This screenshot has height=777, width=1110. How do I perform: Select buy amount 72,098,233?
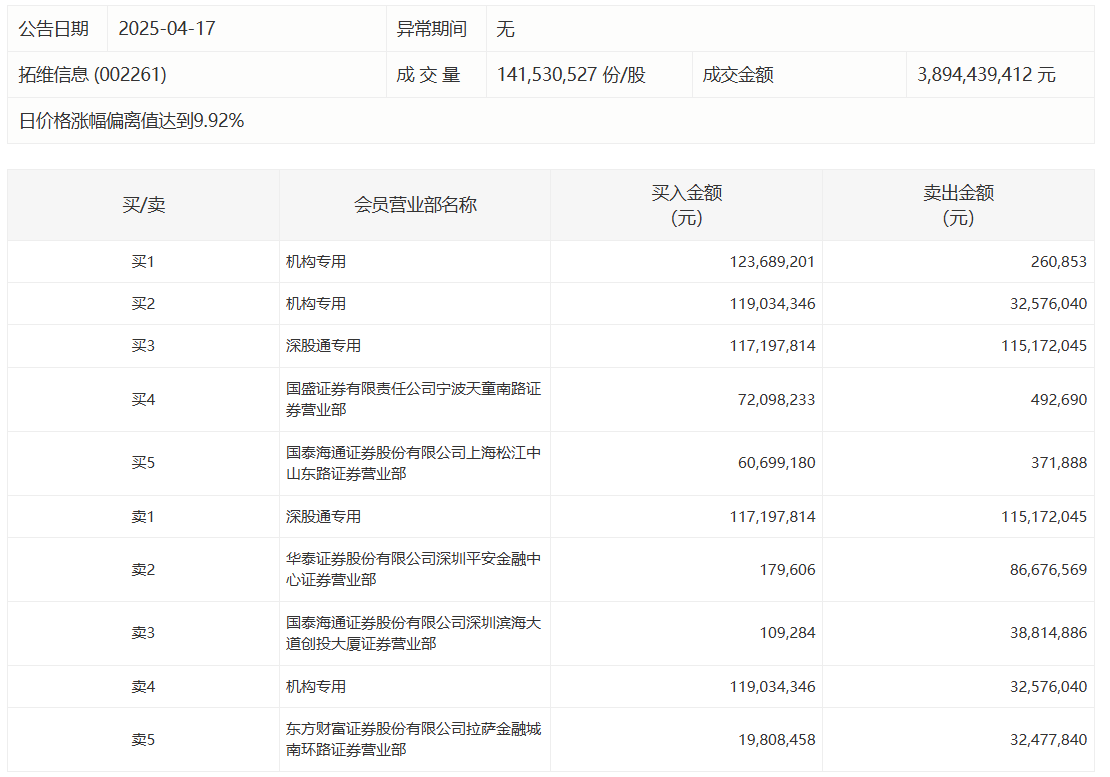(x=777, y=400)
